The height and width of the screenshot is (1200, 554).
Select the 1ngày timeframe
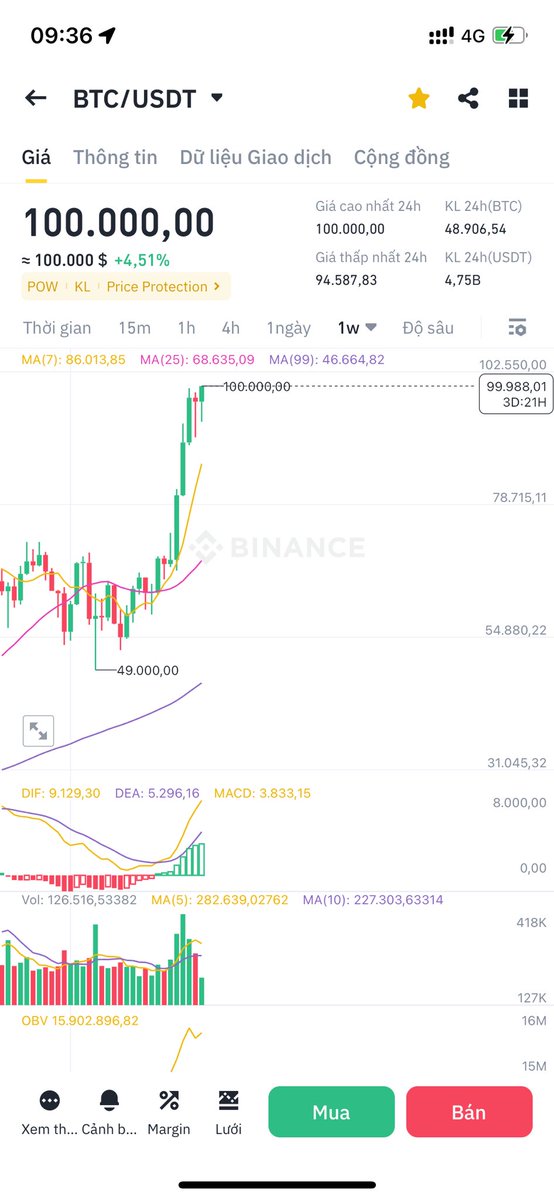tap(289, 328)
